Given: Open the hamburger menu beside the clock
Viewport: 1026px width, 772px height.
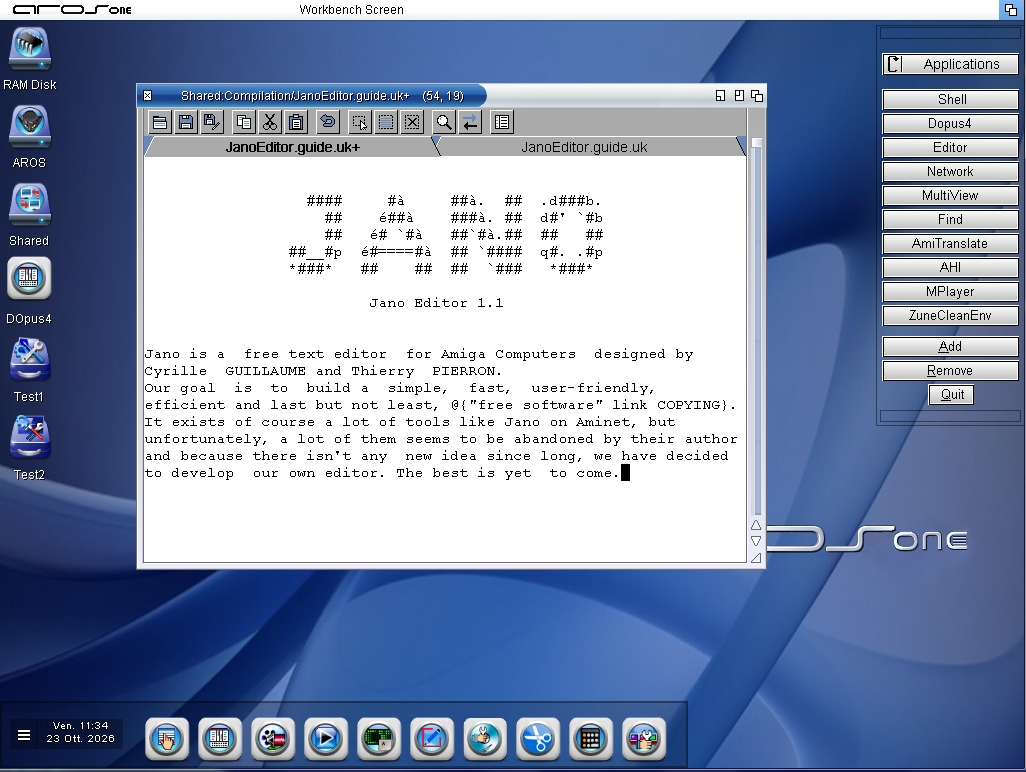Looking at the screenshot, I should click(x=24, y=735).
